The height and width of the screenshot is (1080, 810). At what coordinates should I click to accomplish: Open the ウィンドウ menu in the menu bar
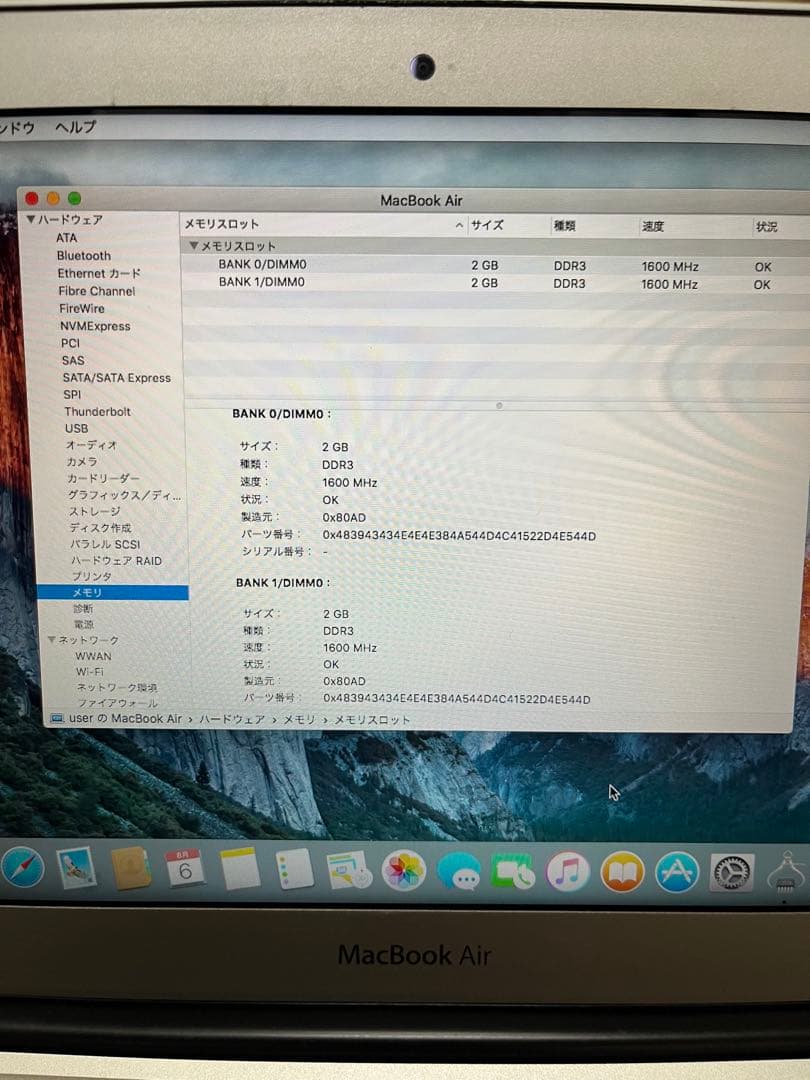[15, 128]
